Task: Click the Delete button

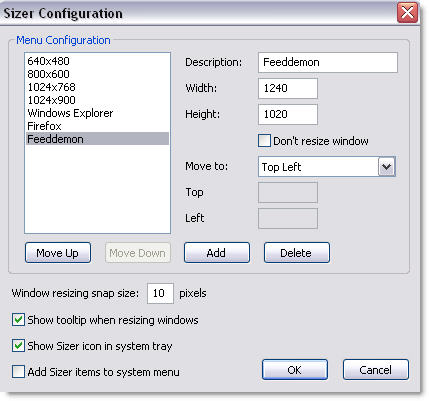Action: 297,253
